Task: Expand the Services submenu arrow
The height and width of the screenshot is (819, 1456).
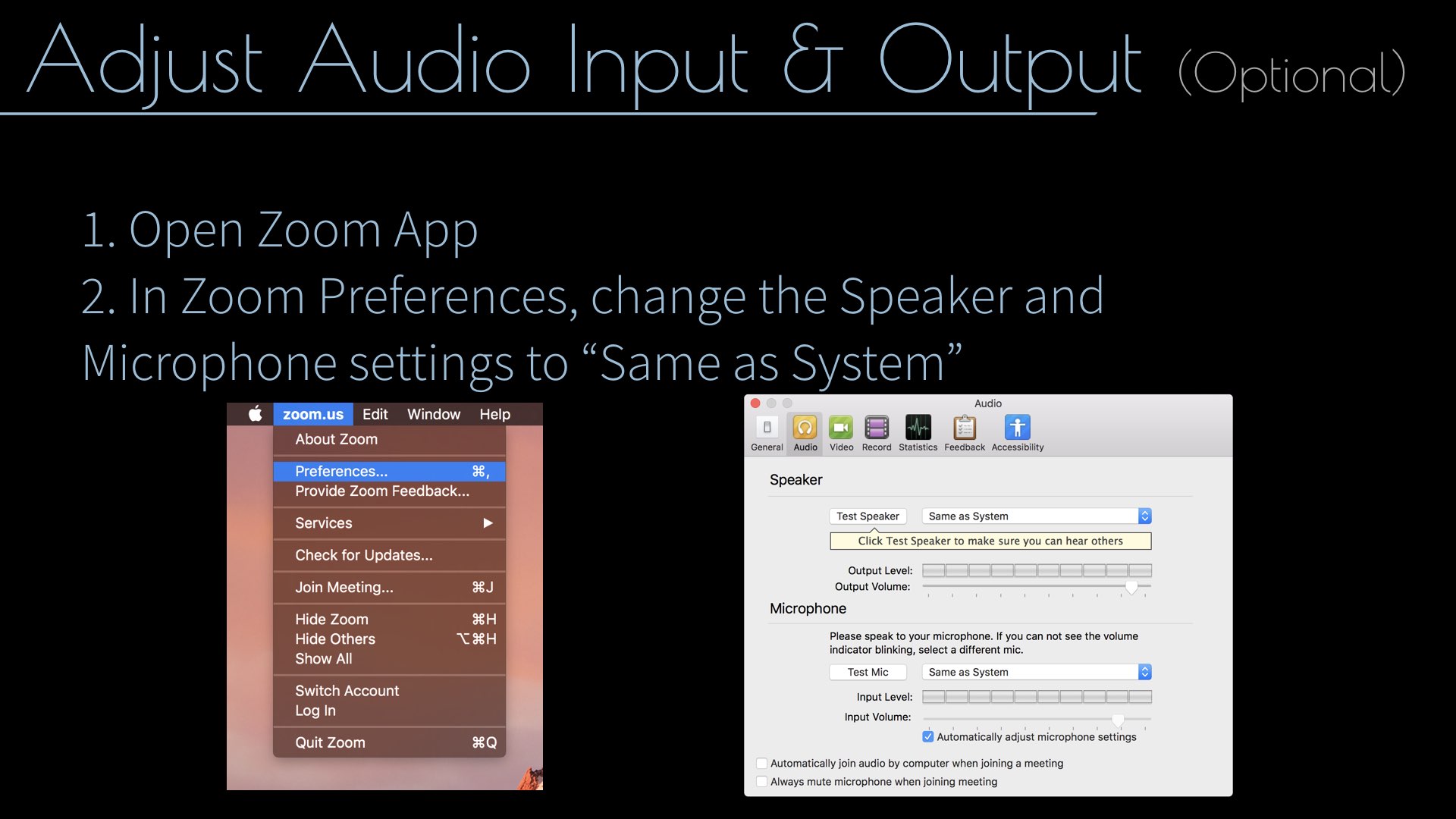Action: point(488,523)
